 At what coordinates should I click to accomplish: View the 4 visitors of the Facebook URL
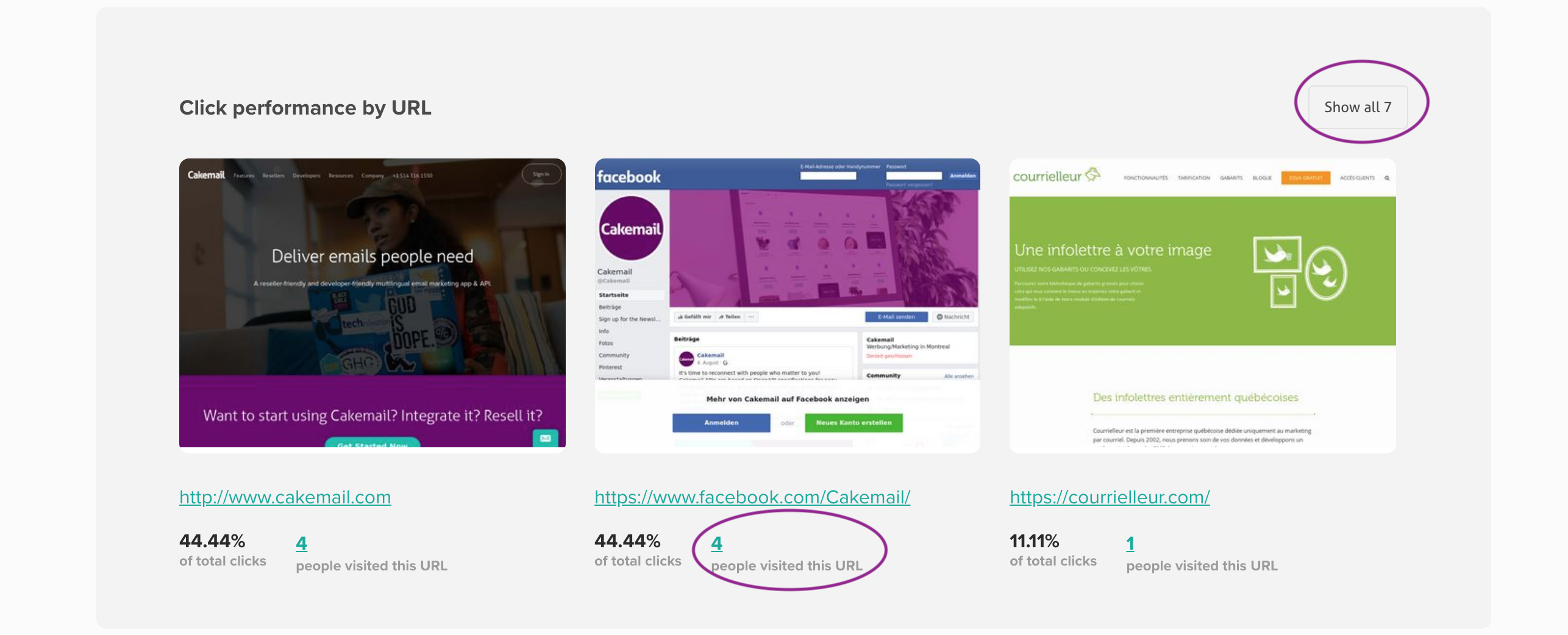point(716,543)
